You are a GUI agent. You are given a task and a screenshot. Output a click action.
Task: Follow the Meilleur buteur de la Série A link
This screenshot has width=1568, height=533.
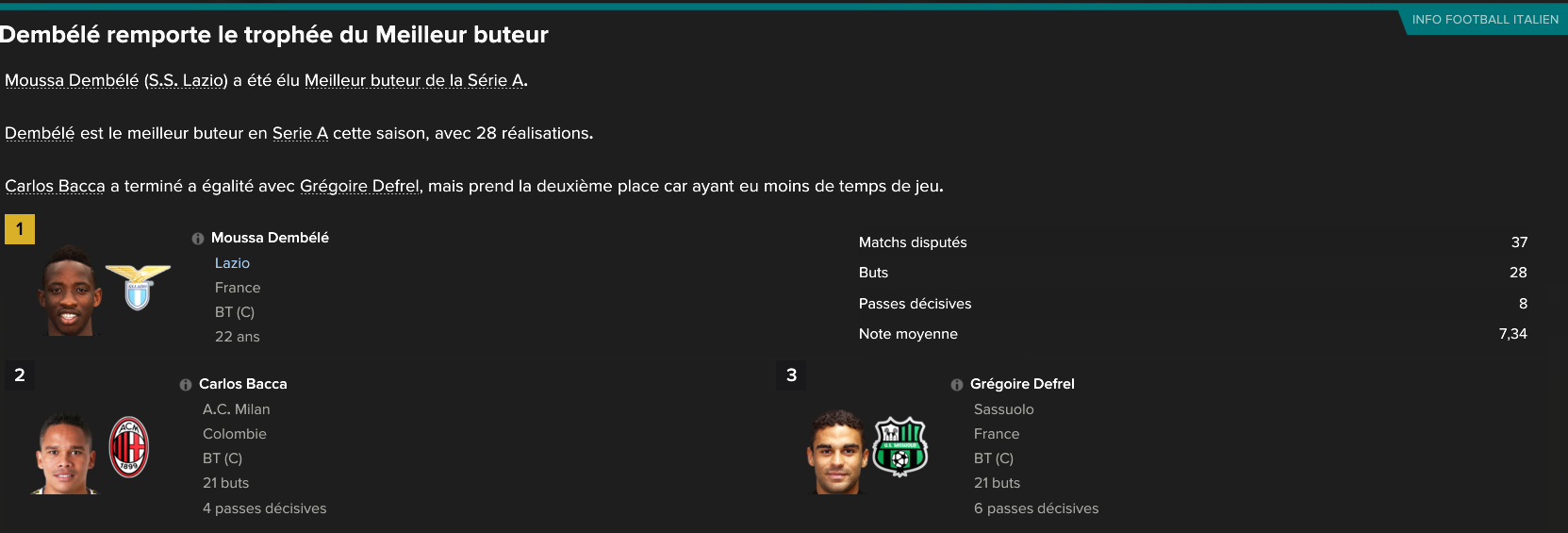point(414,80)
